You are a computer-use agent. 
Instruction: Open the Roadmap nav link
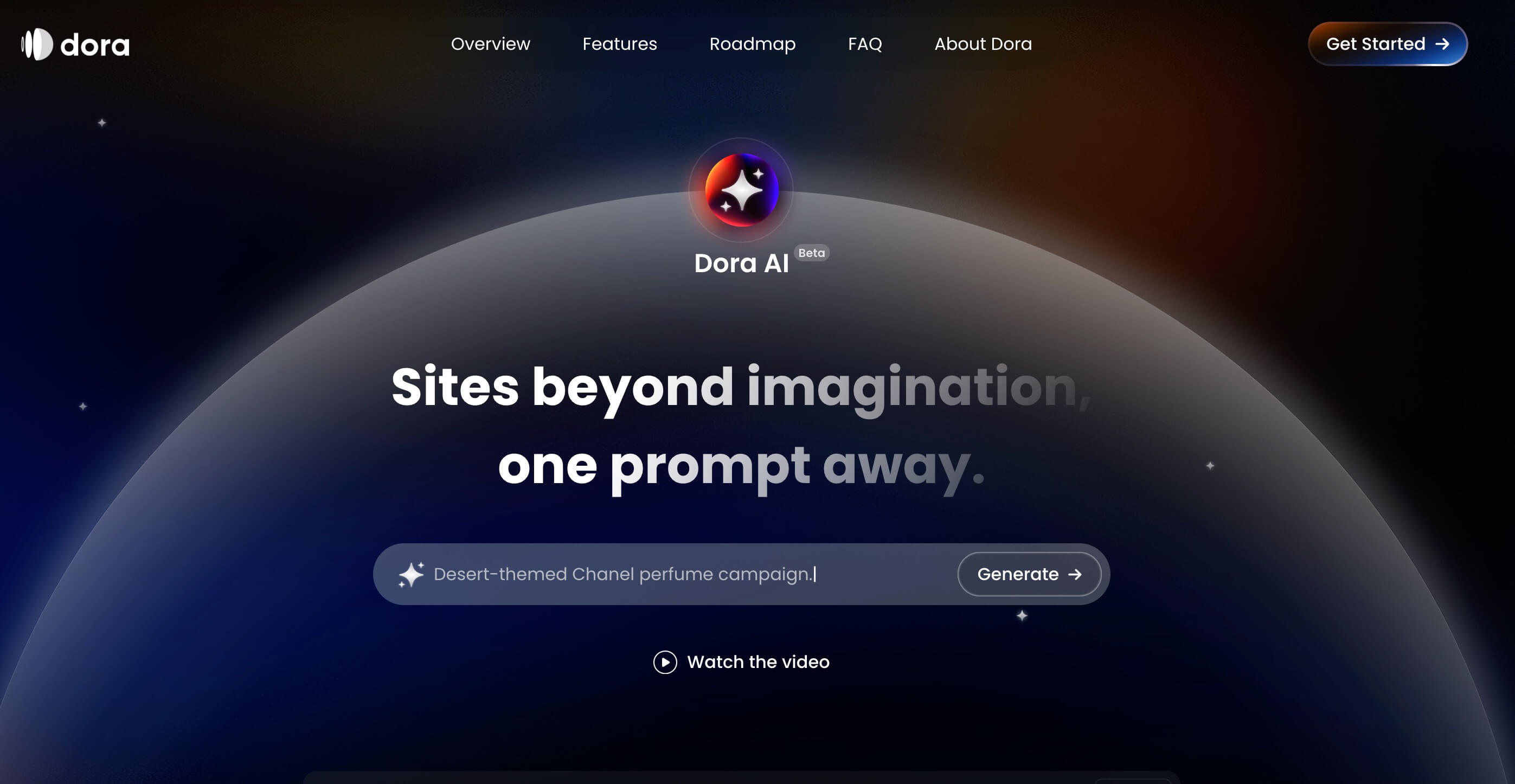752,44
